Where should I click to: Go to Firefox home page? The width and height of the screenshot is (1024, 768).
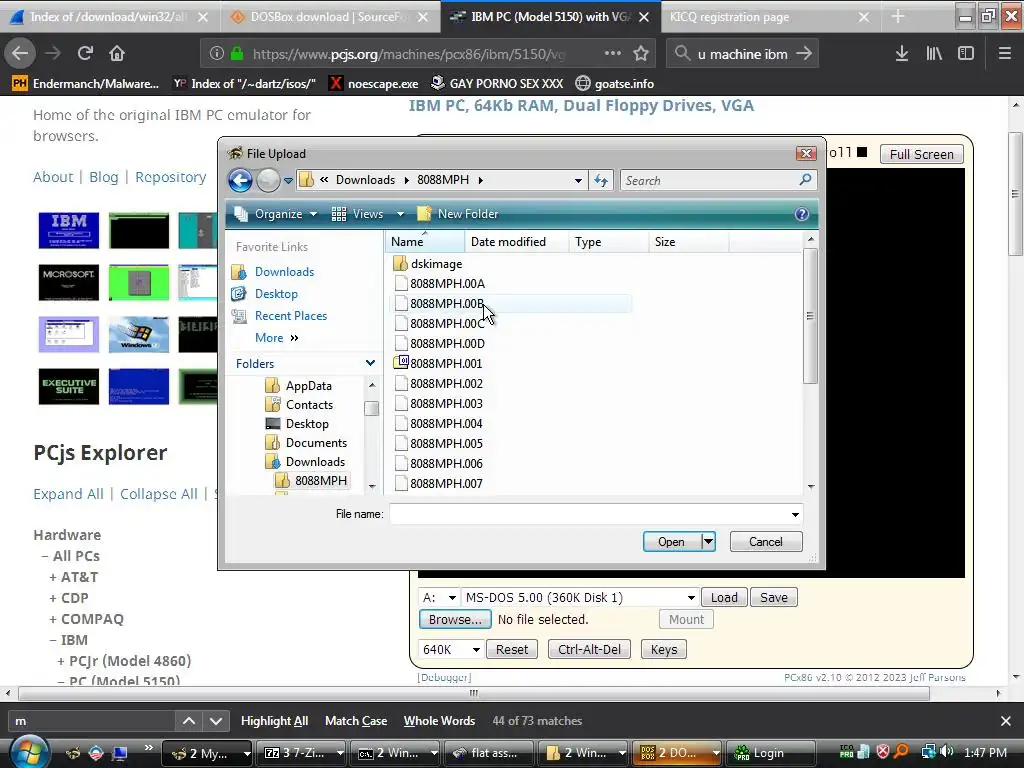(117, 54)
